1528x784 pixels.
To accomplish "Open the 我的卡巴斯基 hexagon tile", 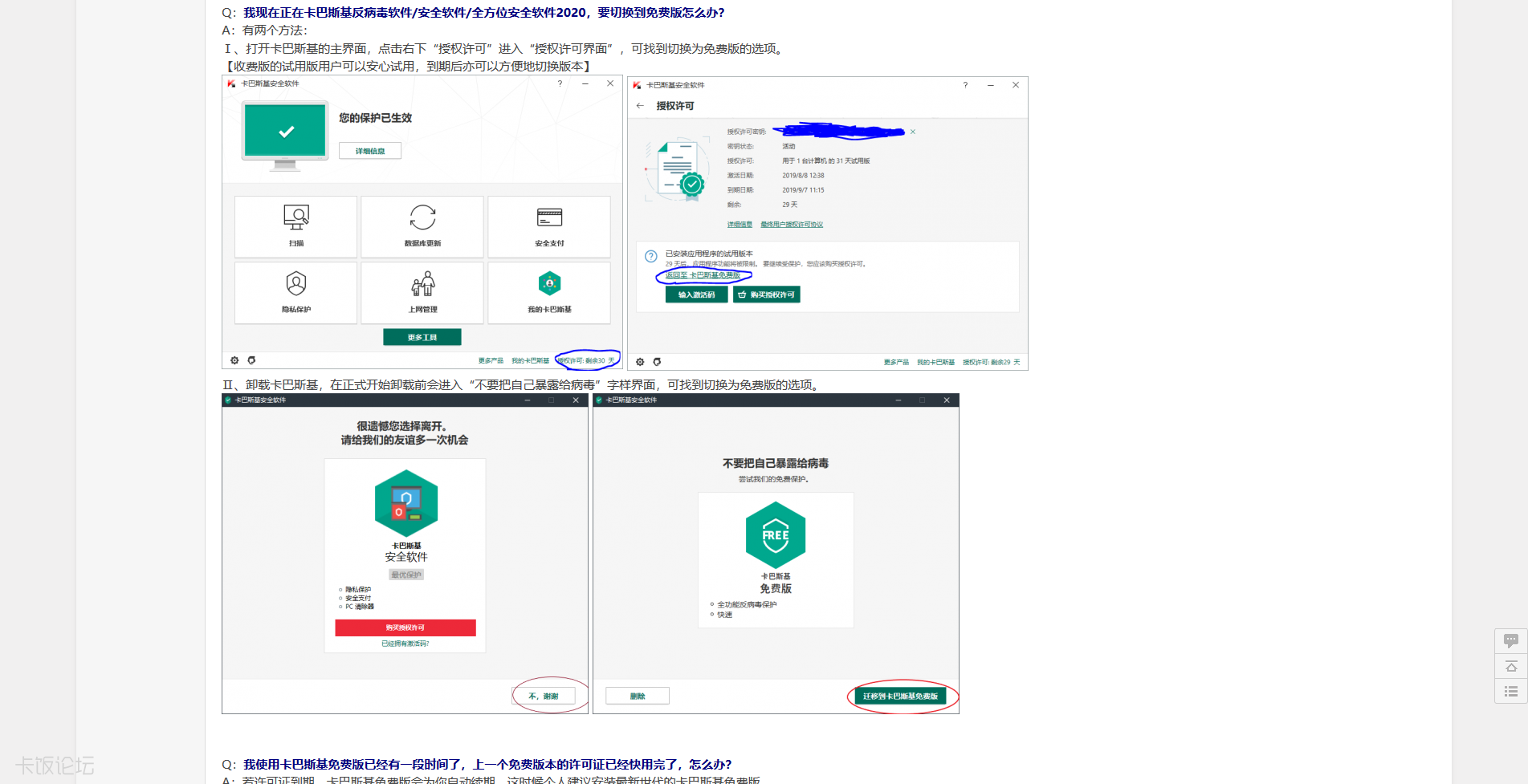I will (x=549, y=293).
